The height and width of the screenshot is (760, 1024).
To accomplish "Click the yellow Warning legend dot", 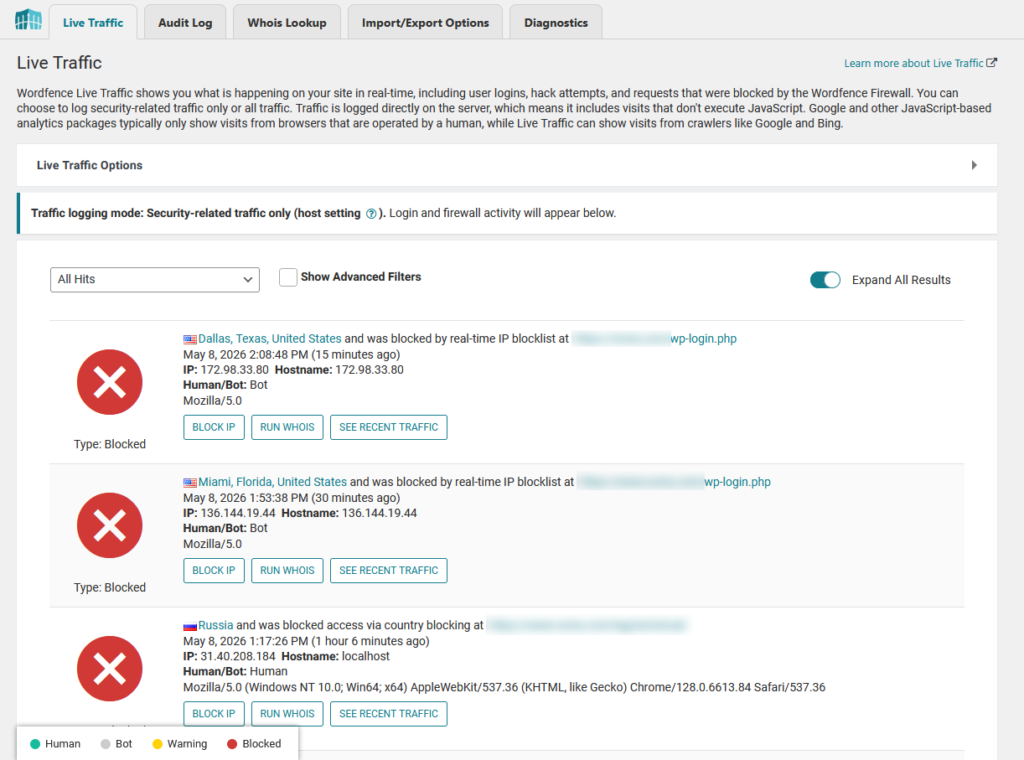I will pyautogui.click(x=157, y=744).
